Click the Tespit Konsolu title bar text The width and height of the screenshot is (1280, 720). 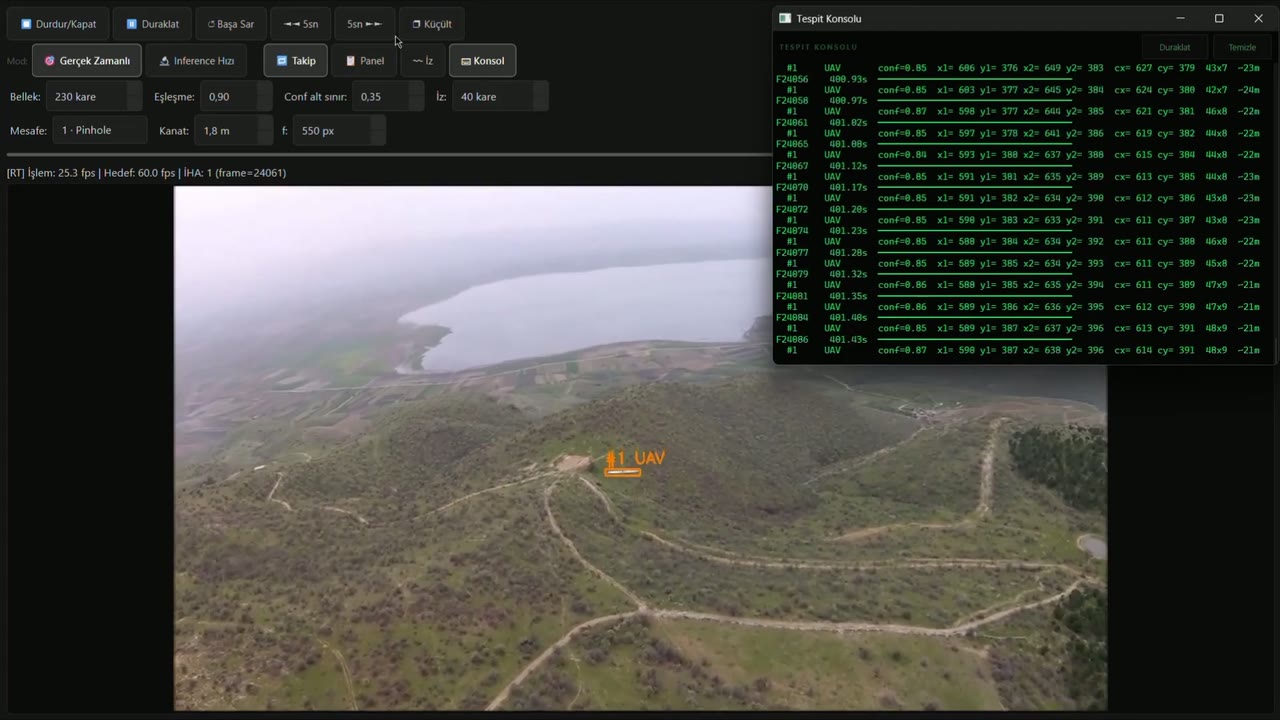tap(829, 18)
